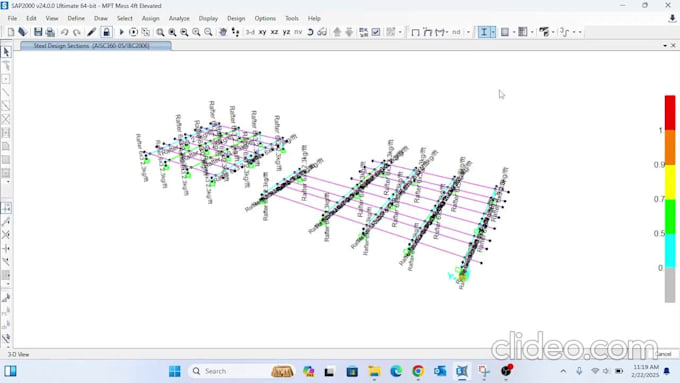Click the rotate 3D view icon
This screenshot has height=383, width=680.
(310, 32)
